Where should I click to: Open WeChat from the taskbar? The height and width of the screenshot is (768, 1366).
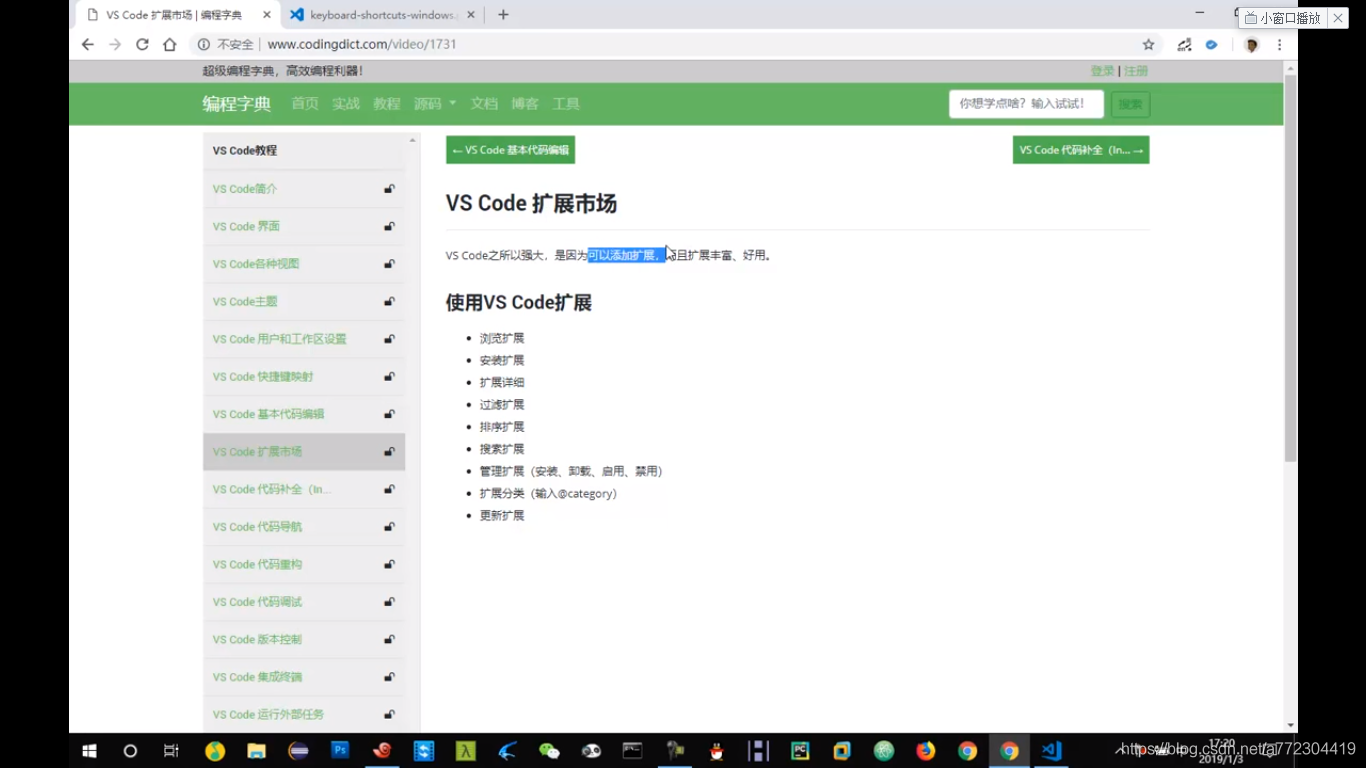[x=549, y=750]
